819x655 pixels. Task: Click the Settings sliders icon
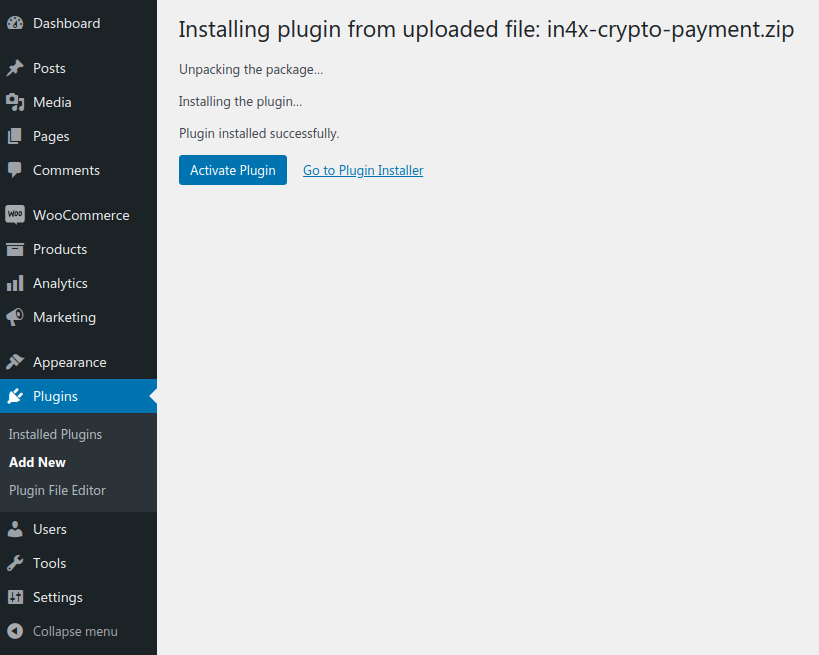point(15,597)
